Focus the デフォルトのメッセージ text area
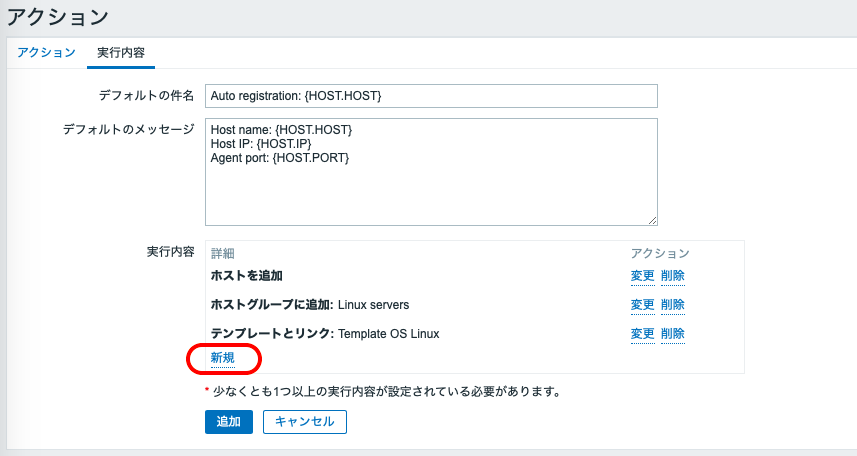 click(x=431, y=172)
